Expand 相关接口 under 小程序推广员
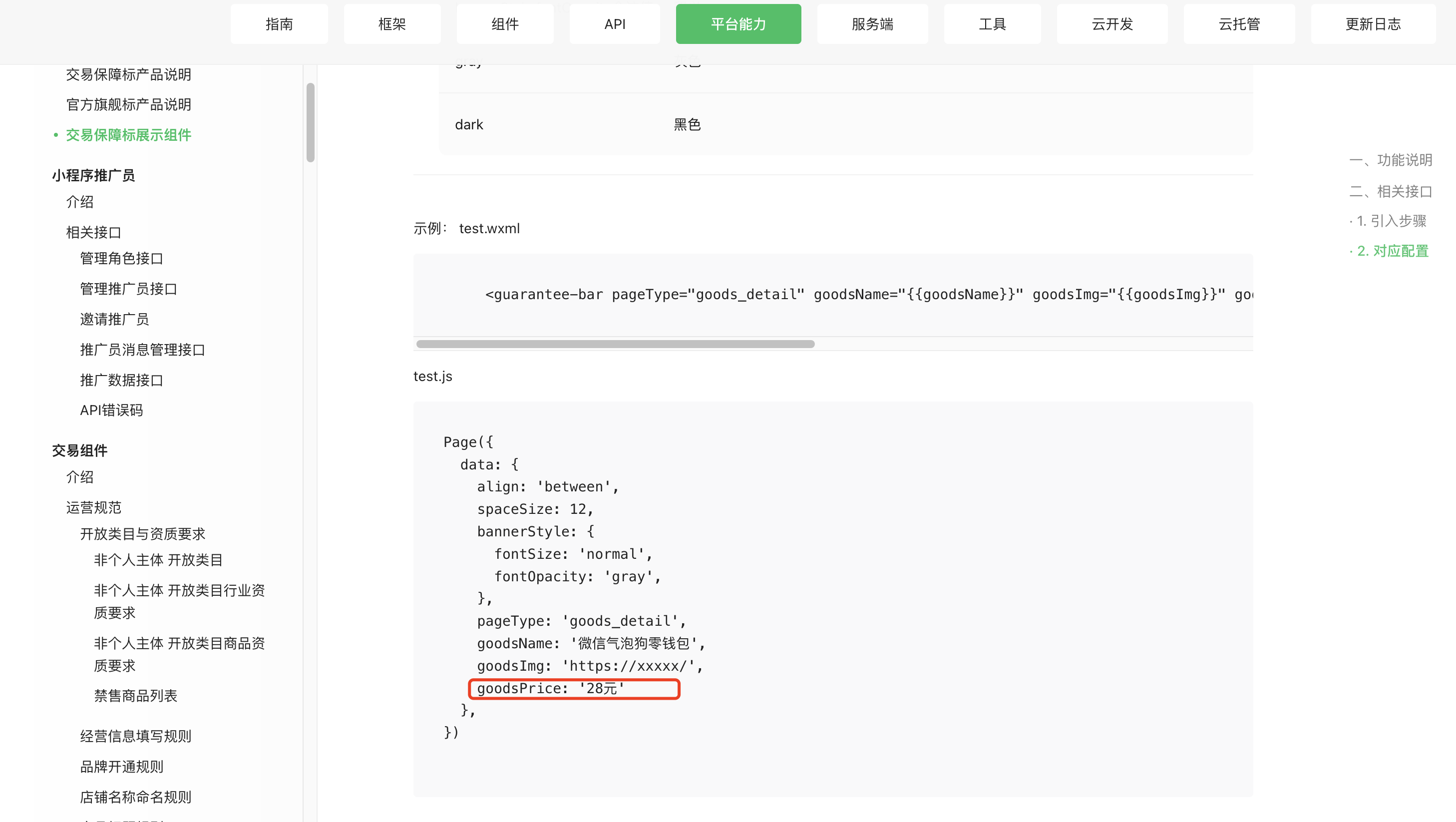The height and width of the screenshot is (822, 1456). (x=94, y=232)
